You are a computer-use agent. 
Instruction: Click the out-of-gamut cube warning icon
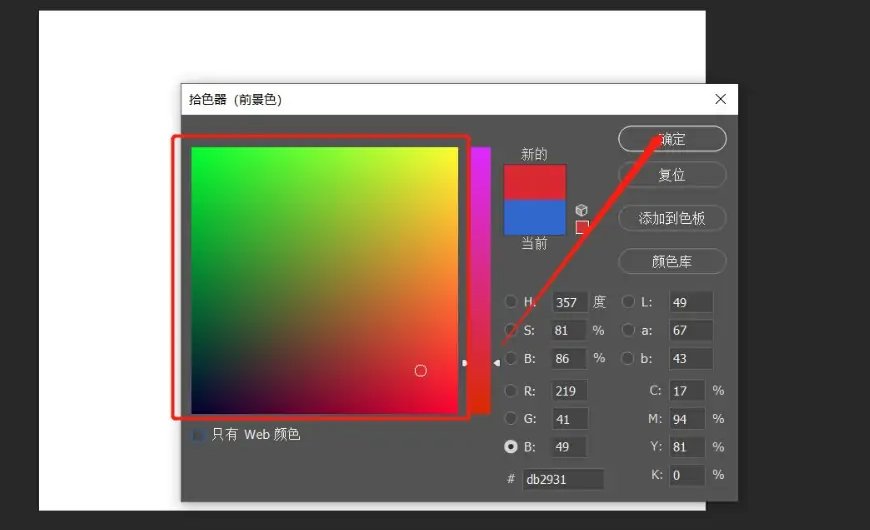pyautogui.click(x=581, y=210)
